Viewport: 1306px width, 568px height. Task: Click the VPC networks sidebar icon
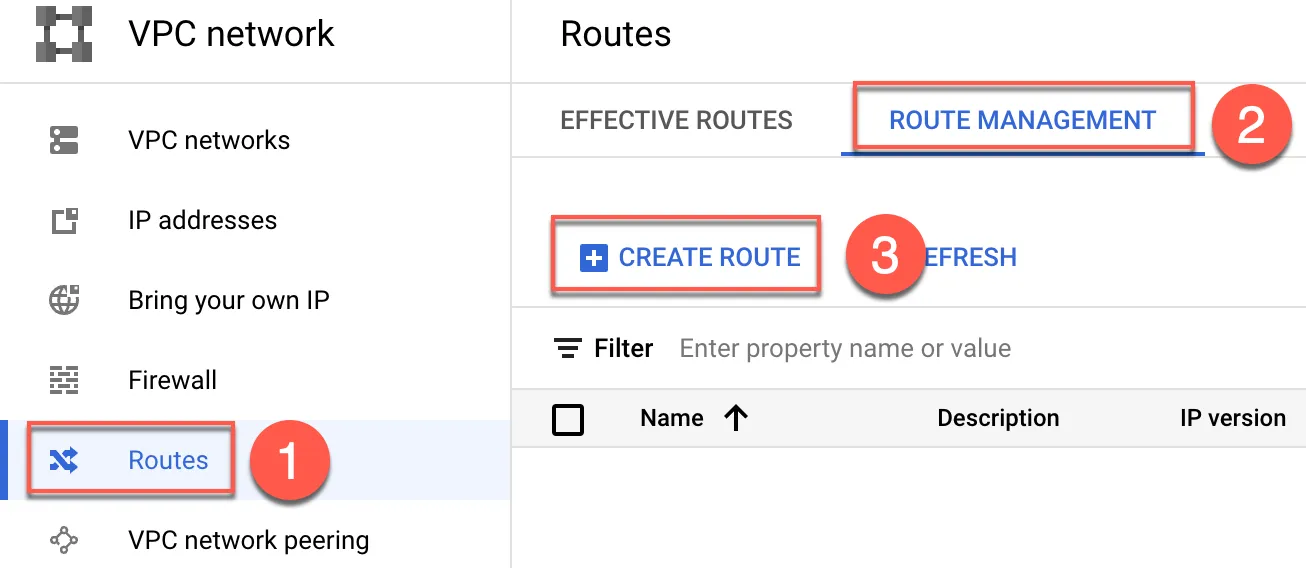[64, 140]
